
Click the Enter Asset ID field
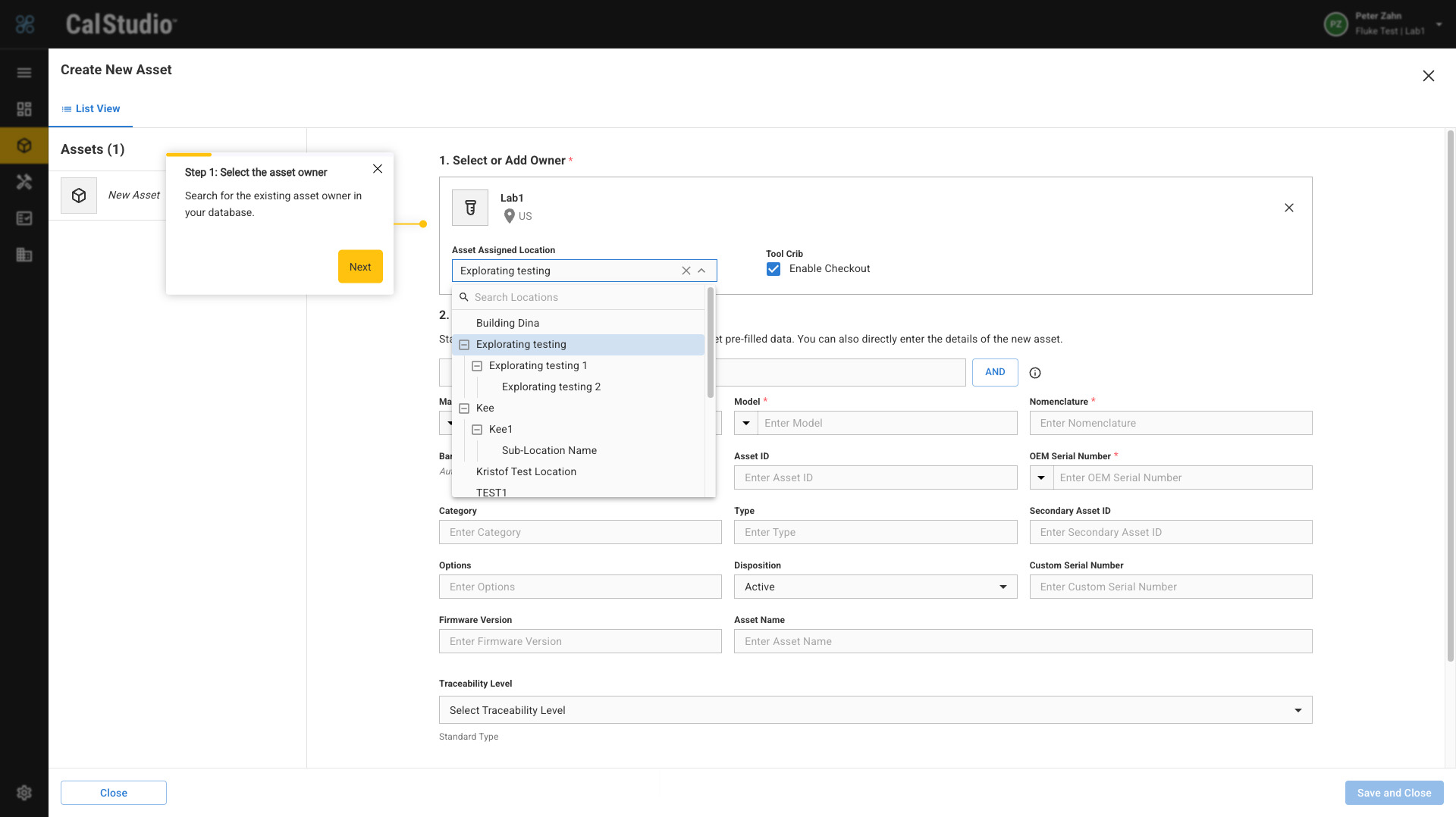click(x=875, y=477)
